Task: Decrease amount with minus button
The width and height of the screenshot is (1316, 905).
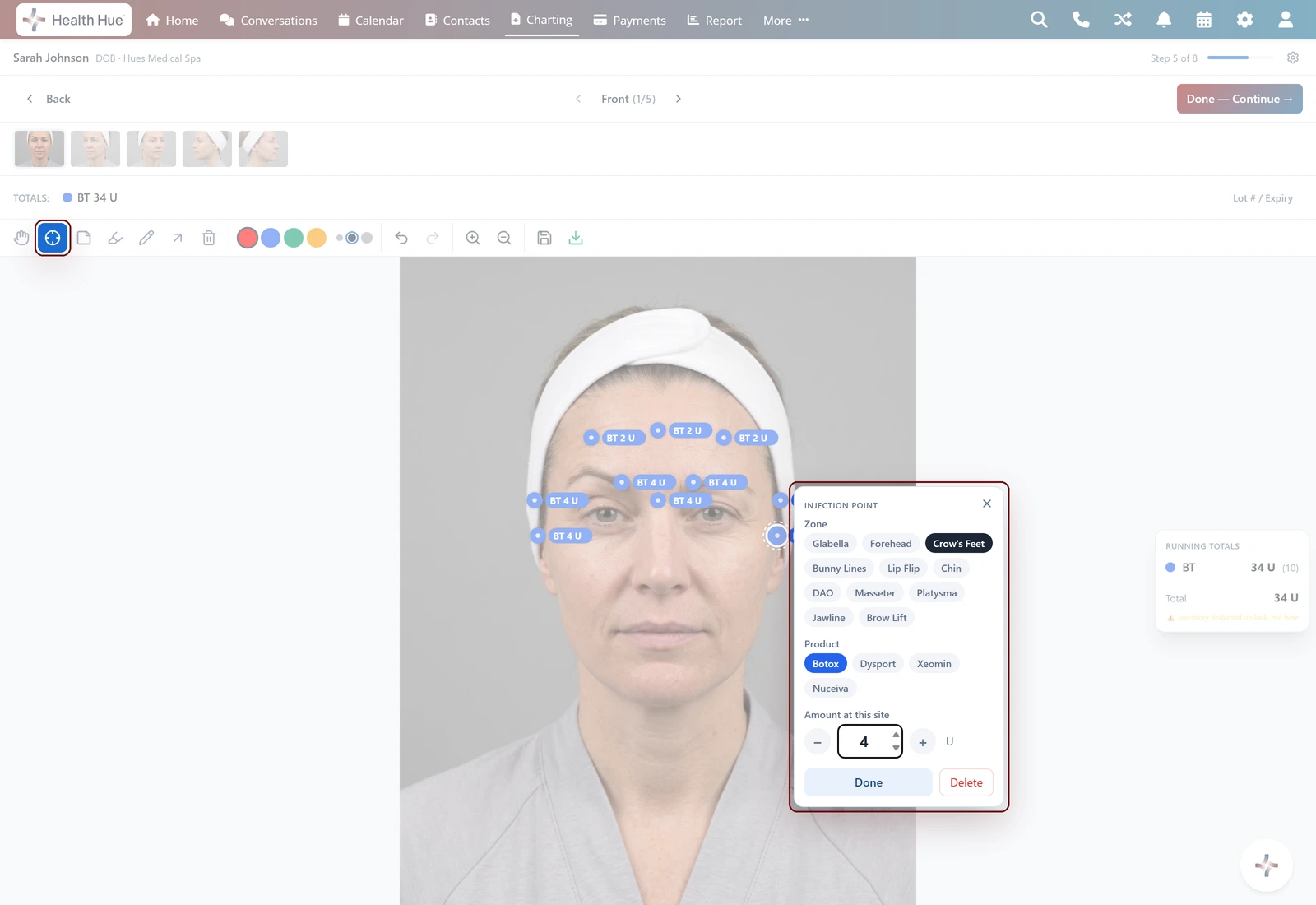Action: [x=818, y=742]
